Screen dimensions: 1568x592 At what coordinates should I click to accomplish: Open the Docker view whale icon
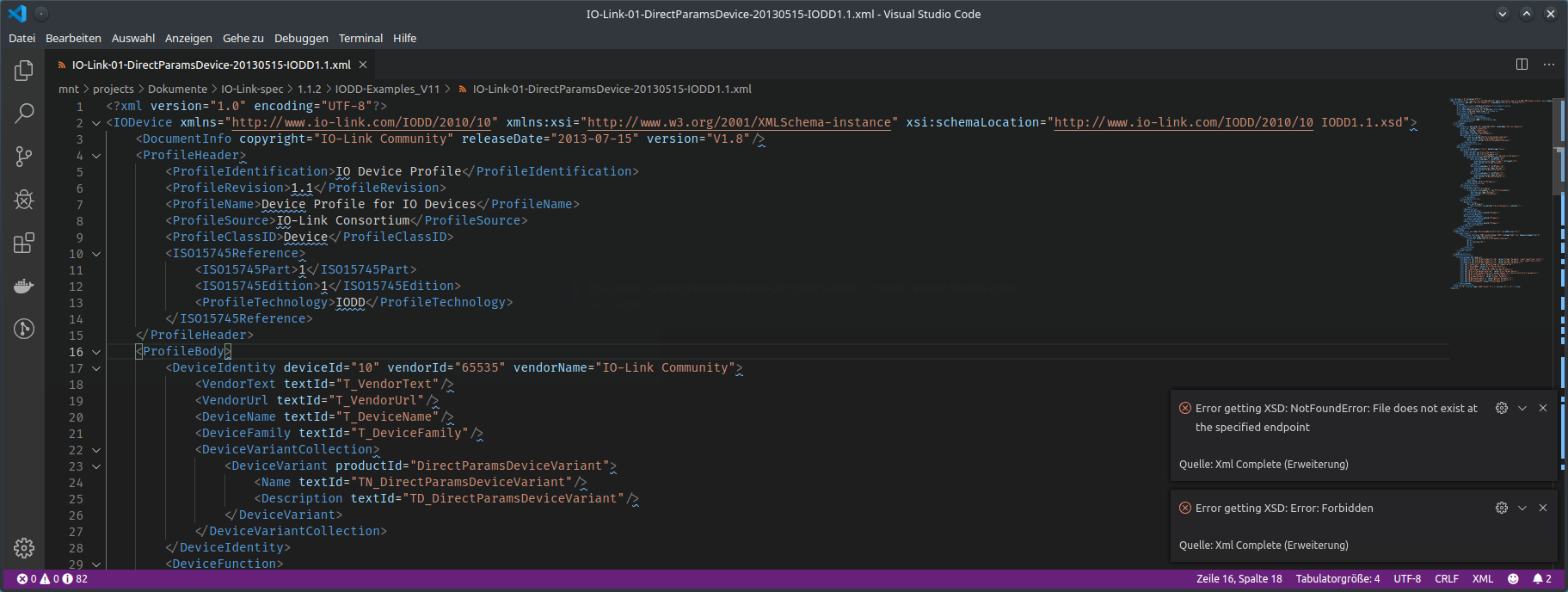click(x=24, y=286)
